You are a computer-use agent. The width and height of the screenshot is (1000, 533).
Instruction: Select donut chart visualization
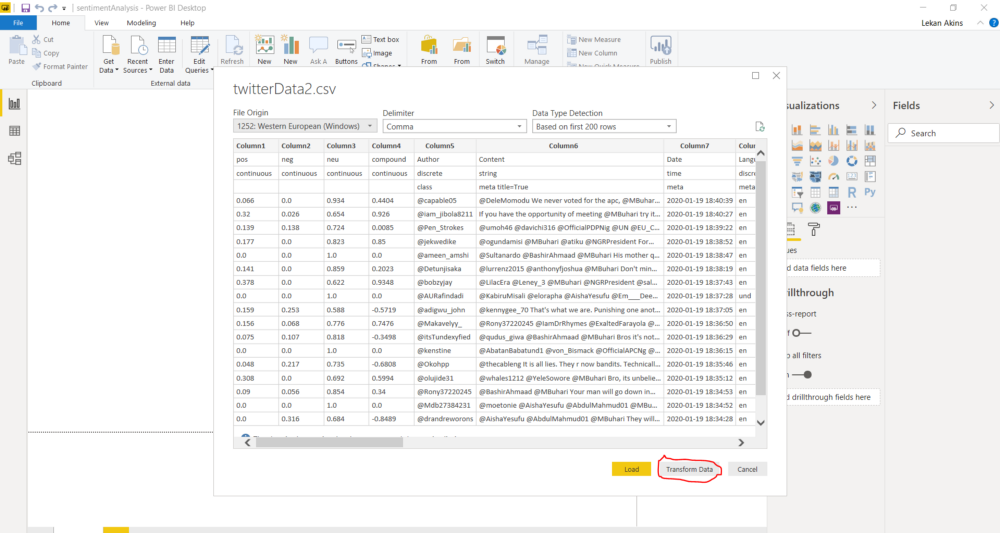[851, 161]
